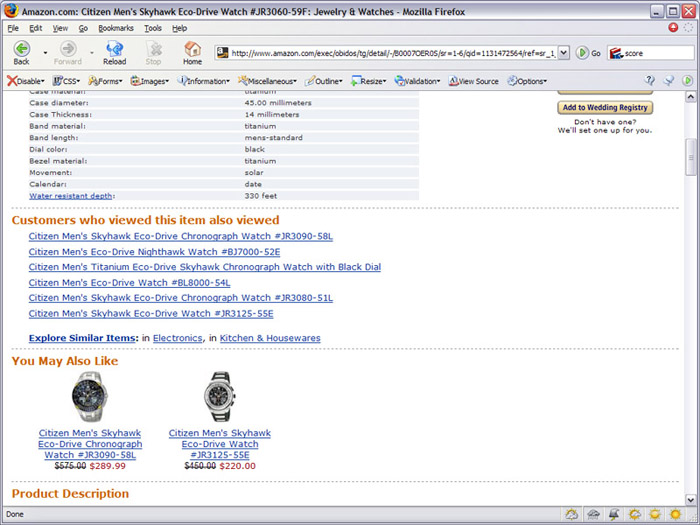Open the Water resistant depth link
Screen dimensions: 700x525
71,196
